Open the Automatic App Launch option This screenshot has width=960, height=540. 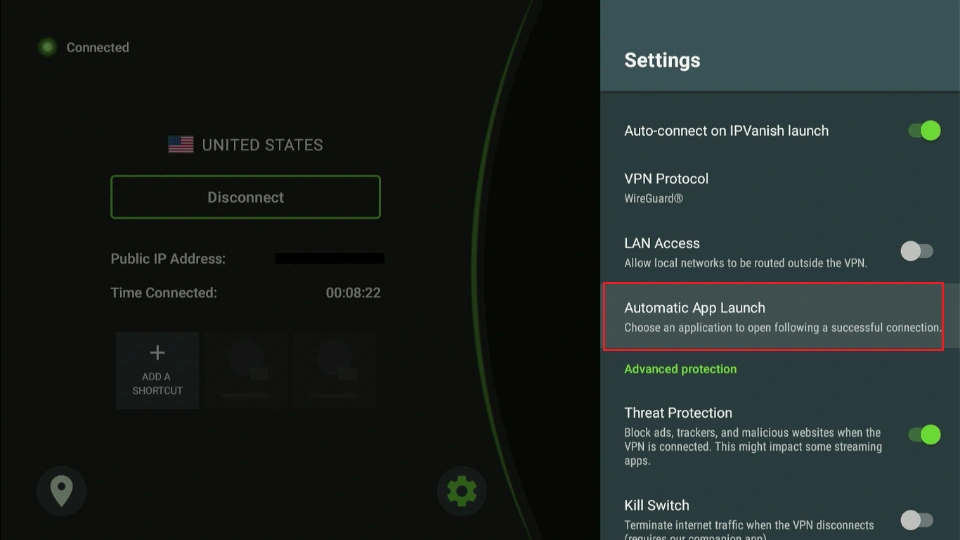pos(773,317)
